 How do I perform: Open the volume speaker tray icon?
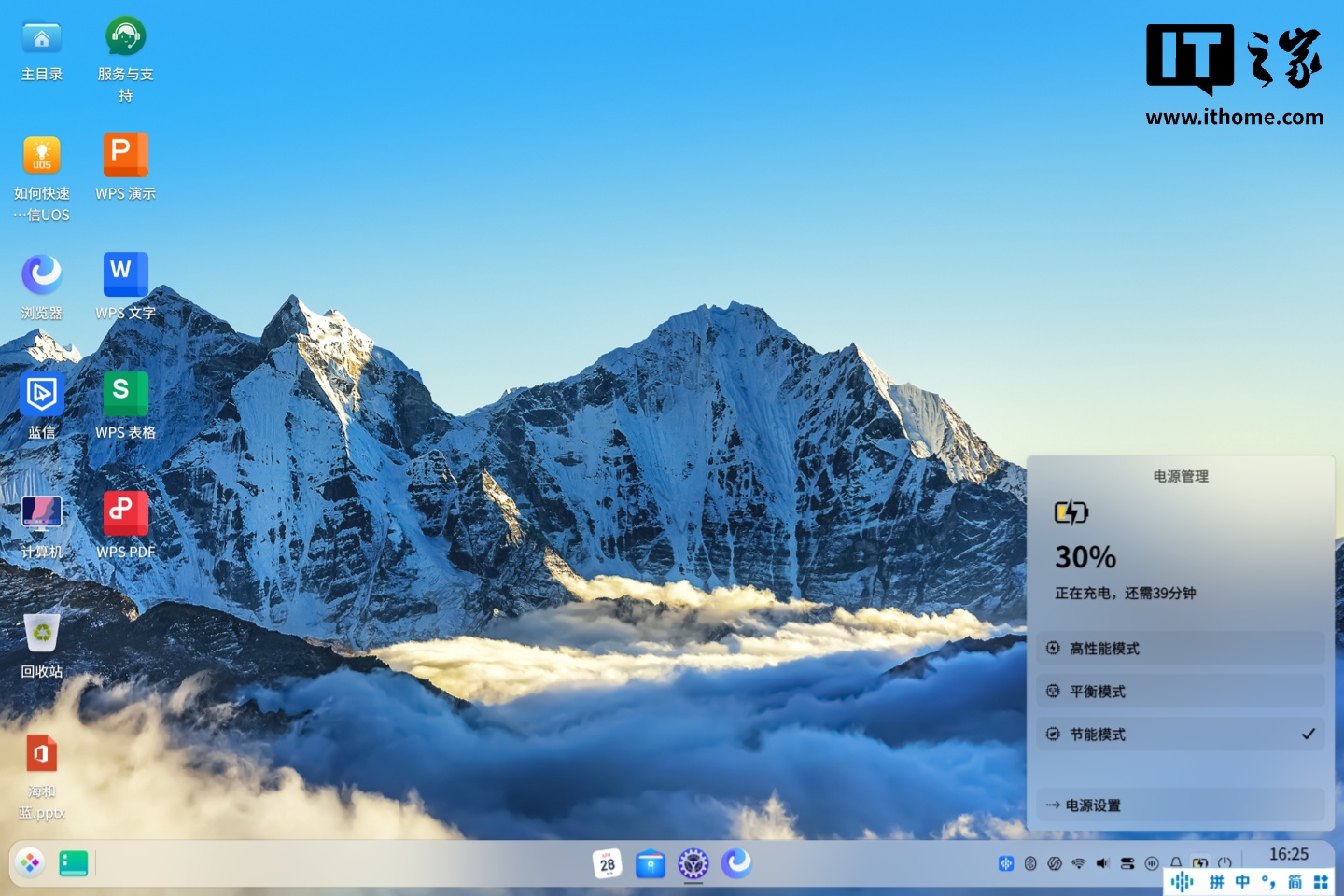pyautogui.click(x=1102, y=863)
